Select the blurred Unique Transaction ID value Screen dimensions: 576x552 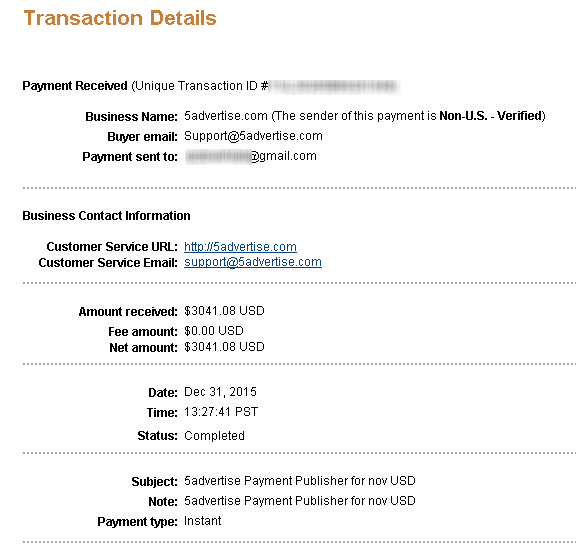pyautogui.click(x=334, y=86)
